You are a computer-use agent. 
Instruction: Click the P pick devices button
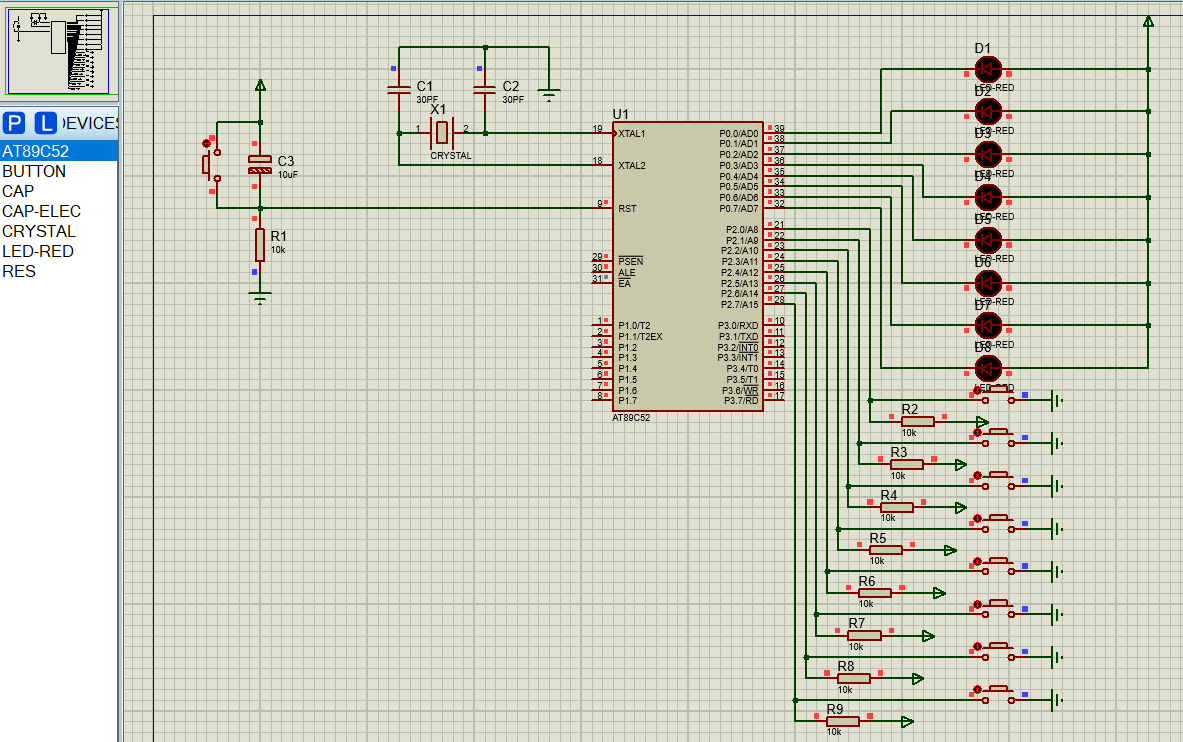tap(14, 123)
